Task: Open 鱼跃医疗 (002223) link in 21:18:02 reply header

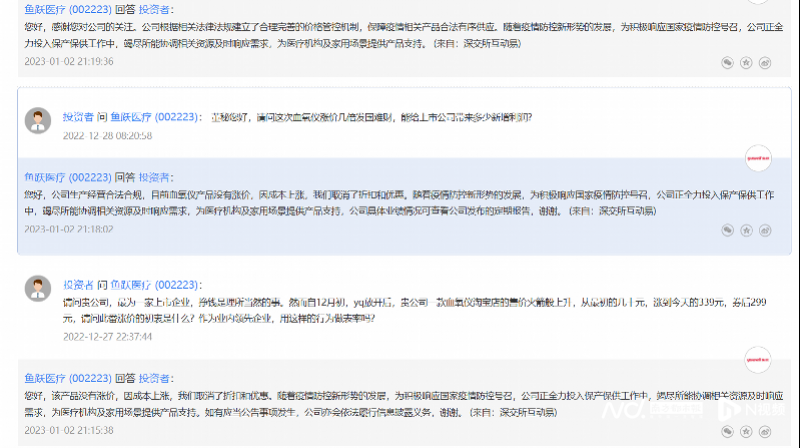Action: 68,177
